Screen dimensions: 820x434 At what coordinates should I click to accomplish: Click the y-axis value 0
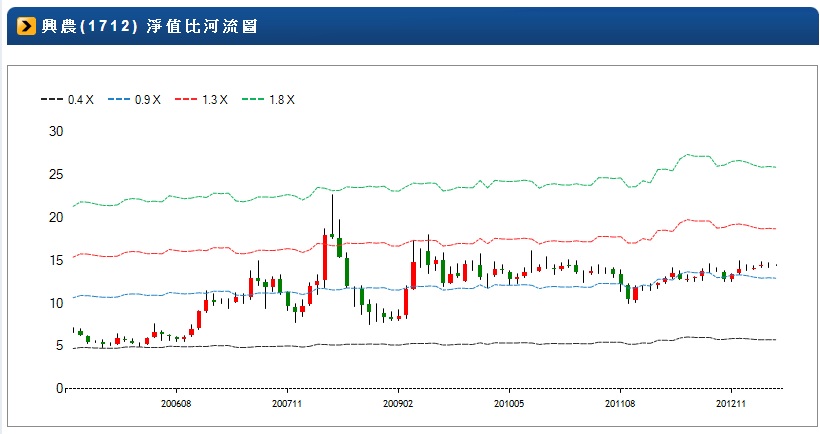(x=60, y=389)
